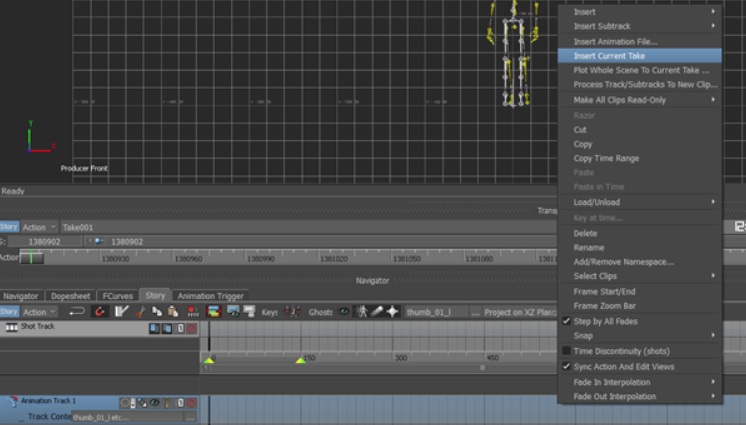The width and height of the screenshot is (746, 425).
Task: Open Project on XZ Plane dropdown
Action: click(x=520, y=312)
